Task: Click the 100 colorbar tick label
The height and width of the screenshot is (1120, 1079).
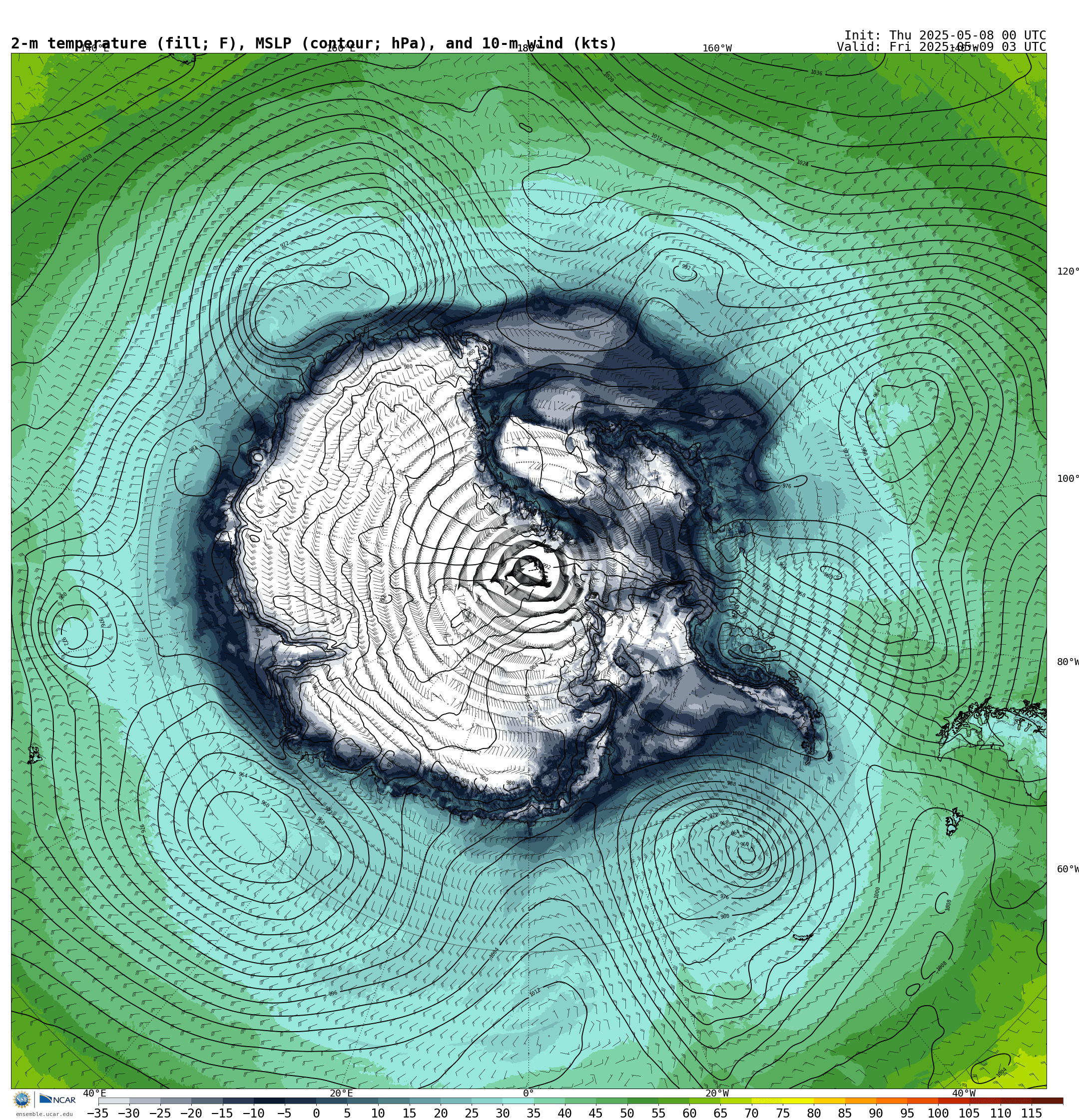Action: [x=938, y=1113]
